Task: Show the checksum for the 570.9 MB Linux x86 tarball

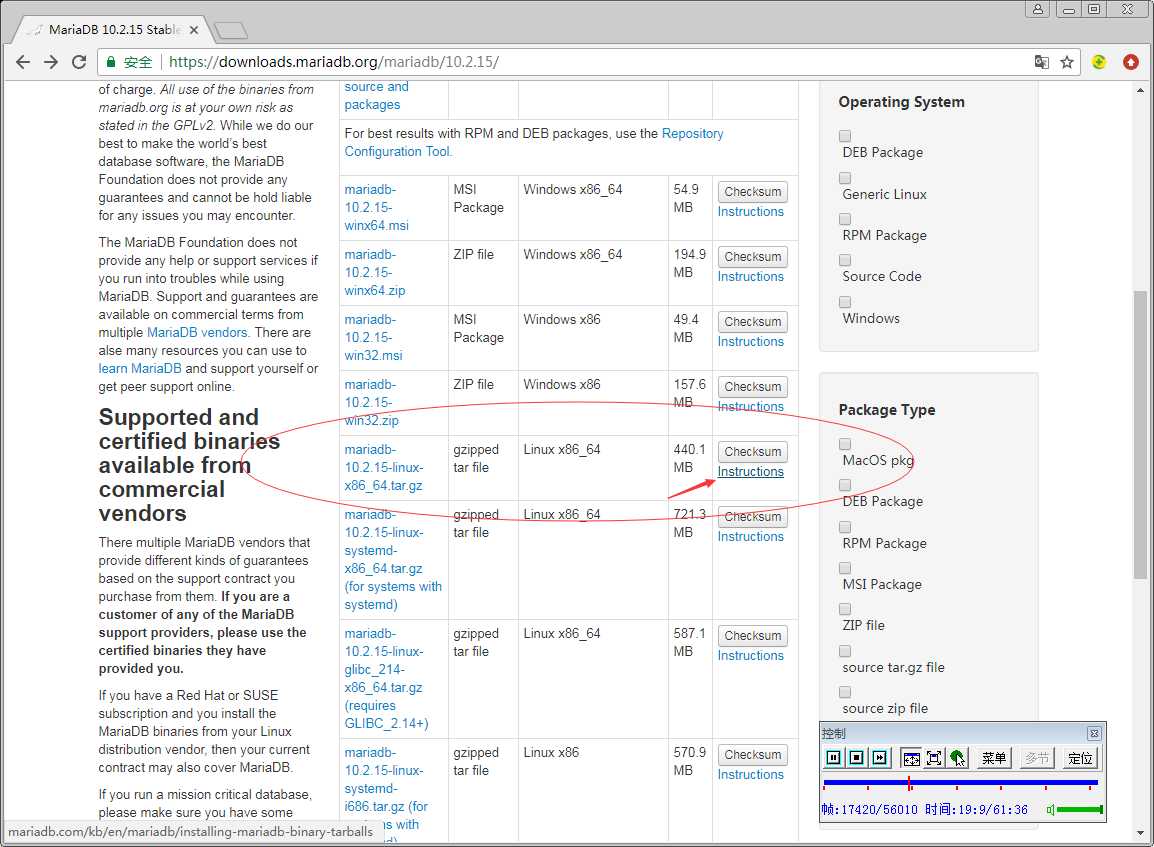Action: coord(753,755)
